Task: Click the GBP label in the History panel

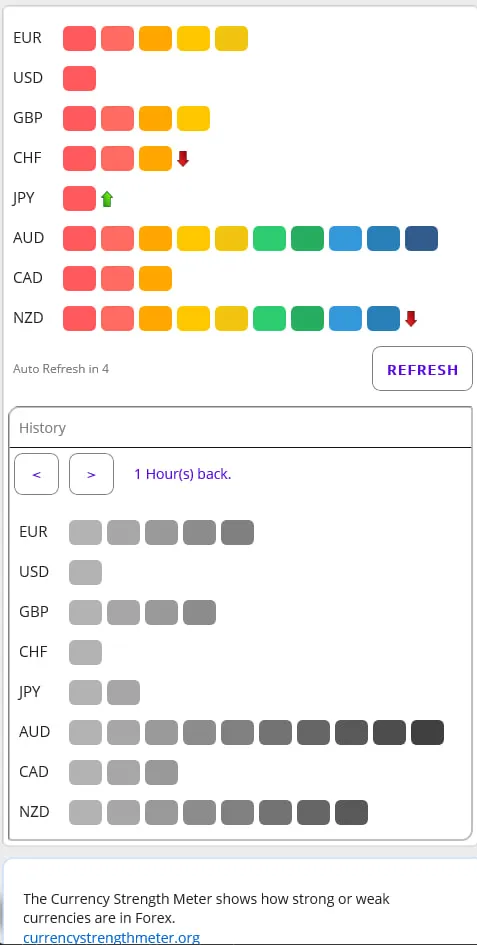Action: (34, 612)
